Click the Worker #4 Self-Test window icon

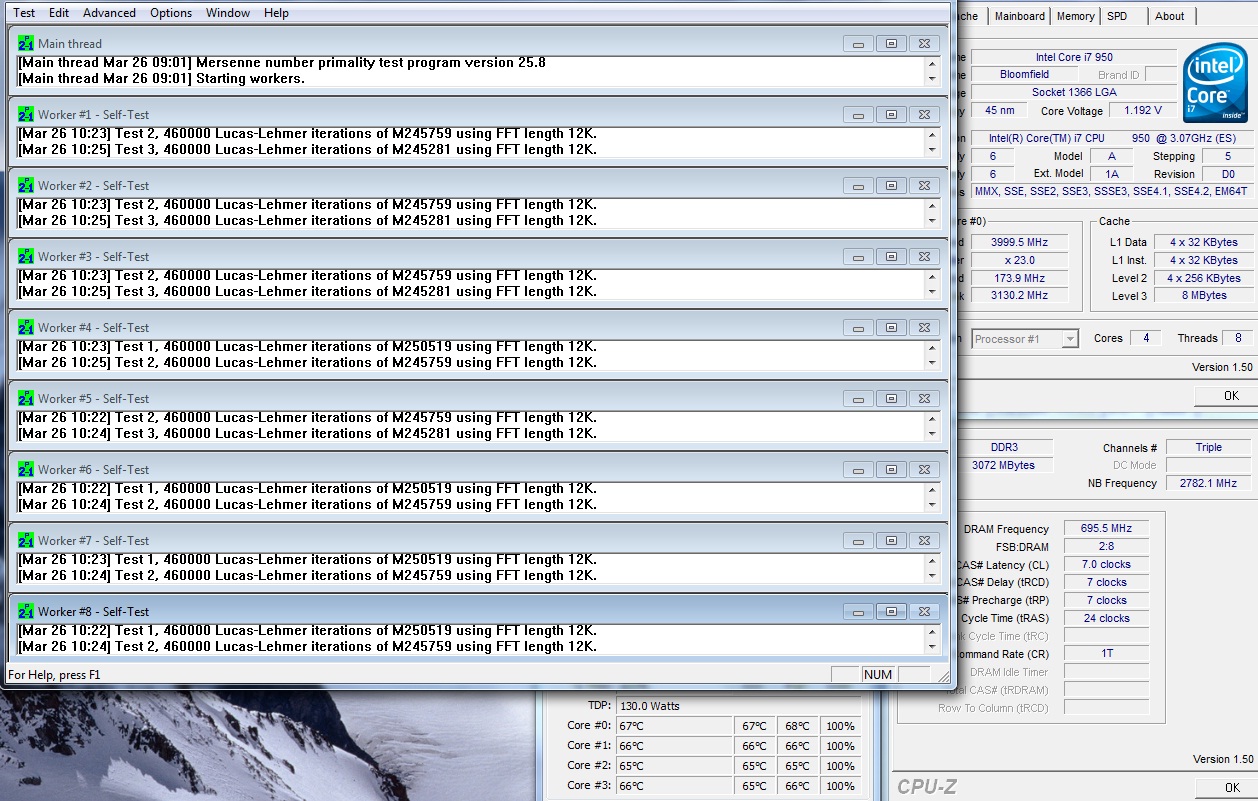(26, 327)
